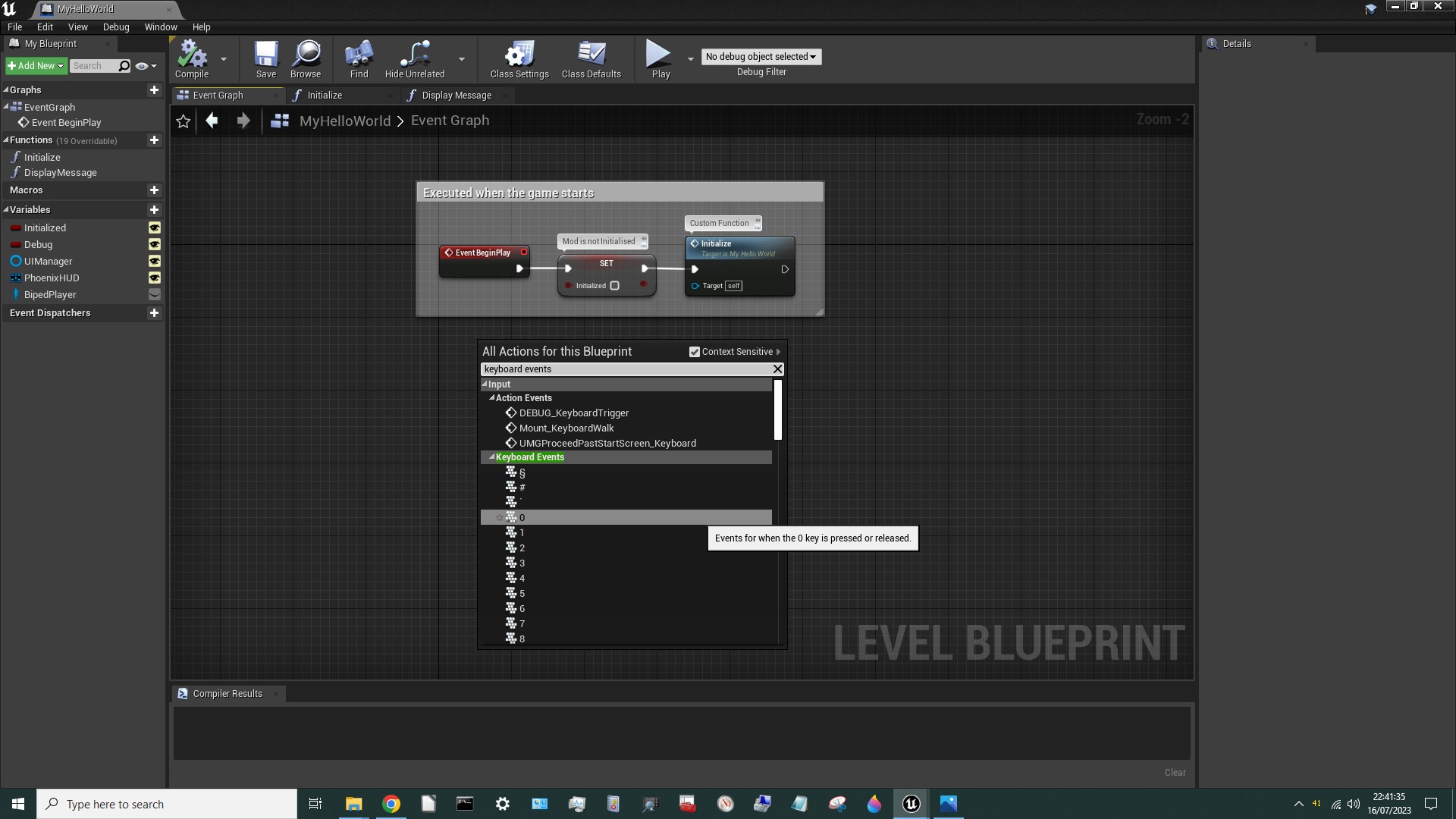Toggle visibility of Initialized variable
Viewport: 1456px width, 819px height.
(x=155, y=228)
